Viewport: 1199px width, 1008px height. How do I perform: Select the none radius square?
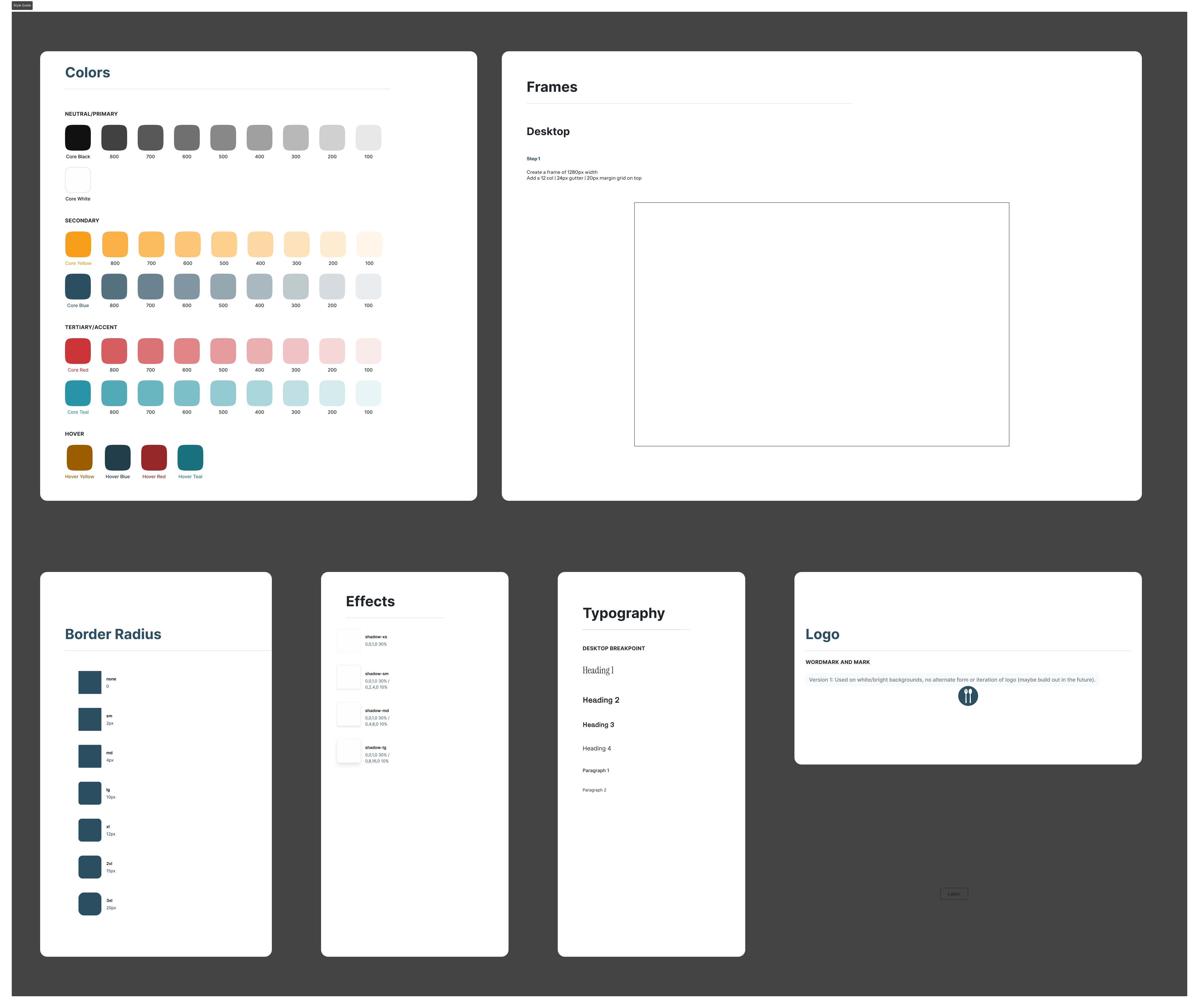(90, 682)
